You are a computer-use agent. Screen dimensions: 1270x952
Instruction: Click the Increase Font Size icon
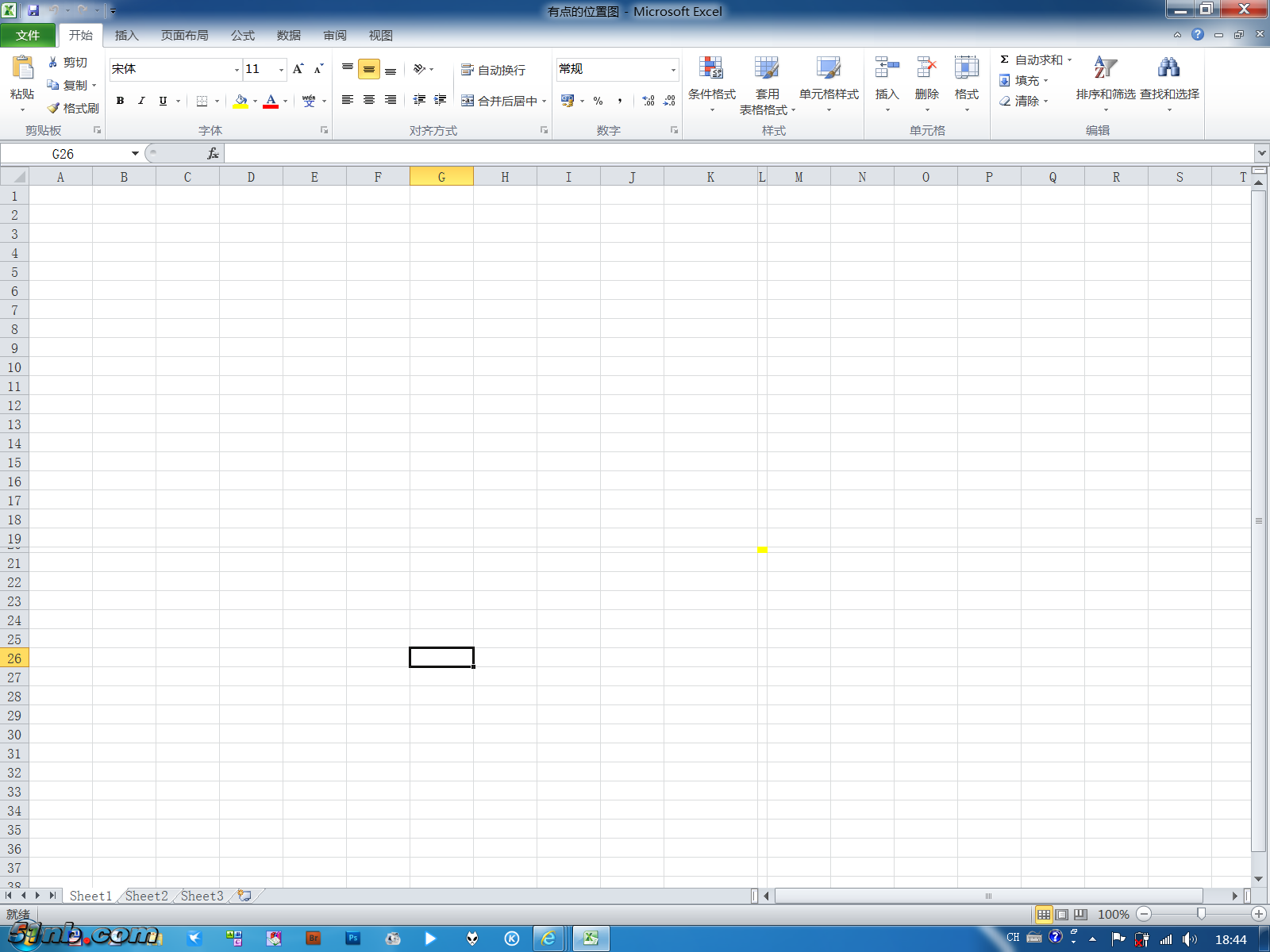pyautogui.click(x=298, y=69)
